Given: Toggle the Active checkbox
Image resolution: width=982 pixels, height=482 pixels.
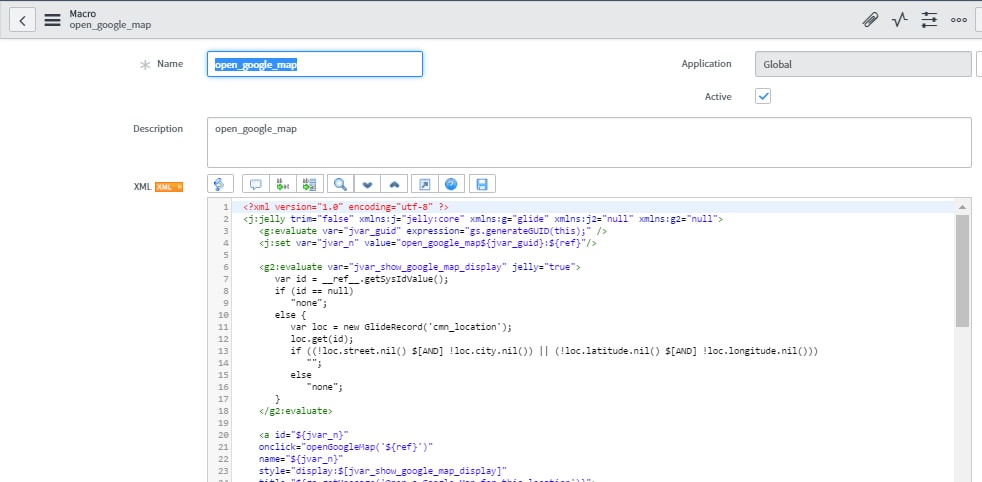Looking at the screenshot, I should (763, 96).
